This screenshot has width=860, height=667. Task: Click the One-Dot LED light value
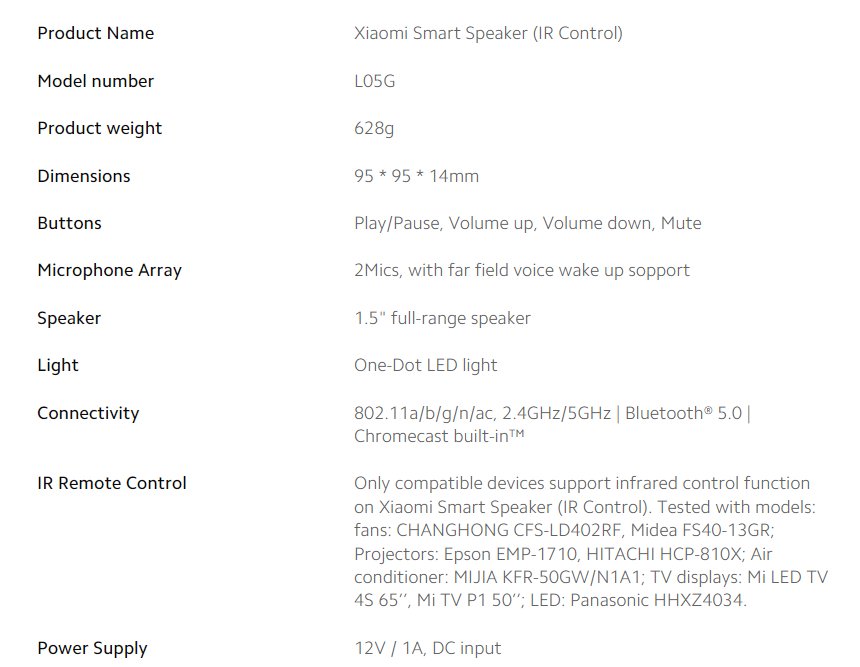click(426, 365)
